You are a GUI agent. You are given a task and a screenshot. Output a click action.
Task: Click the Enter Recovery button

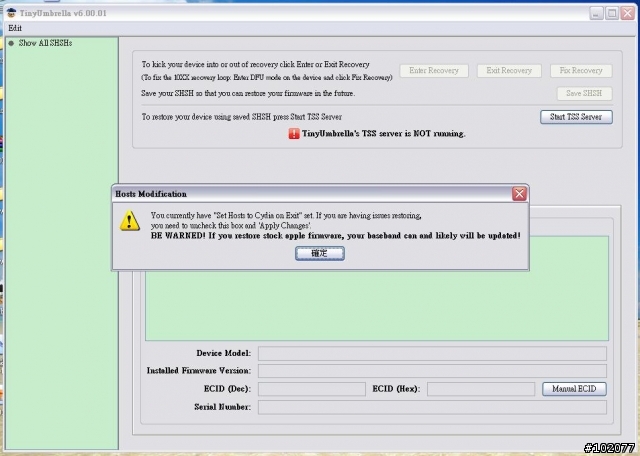coord(434,71)
